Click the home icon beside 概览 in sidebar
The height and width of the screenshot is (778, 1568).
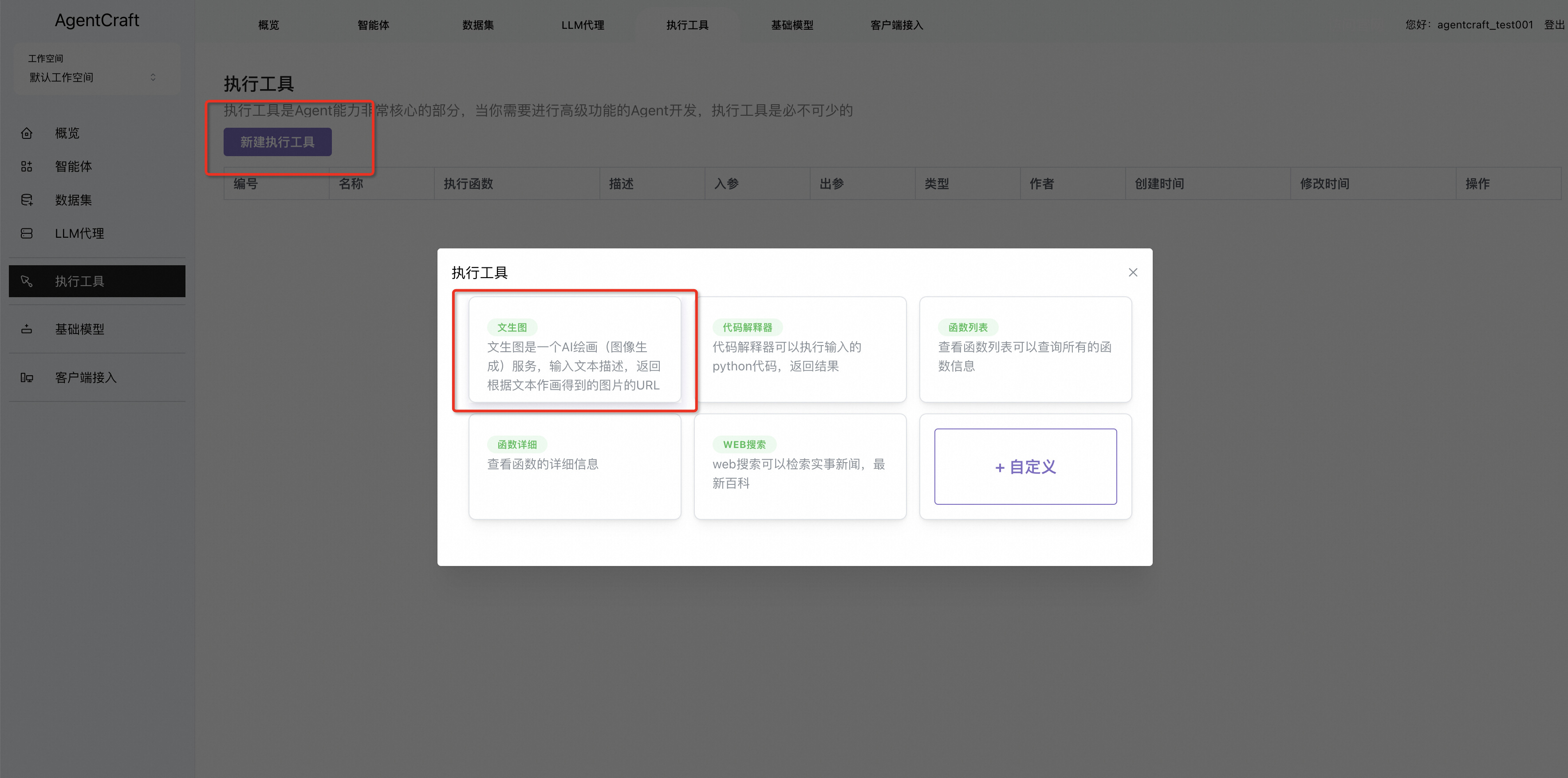26,133
